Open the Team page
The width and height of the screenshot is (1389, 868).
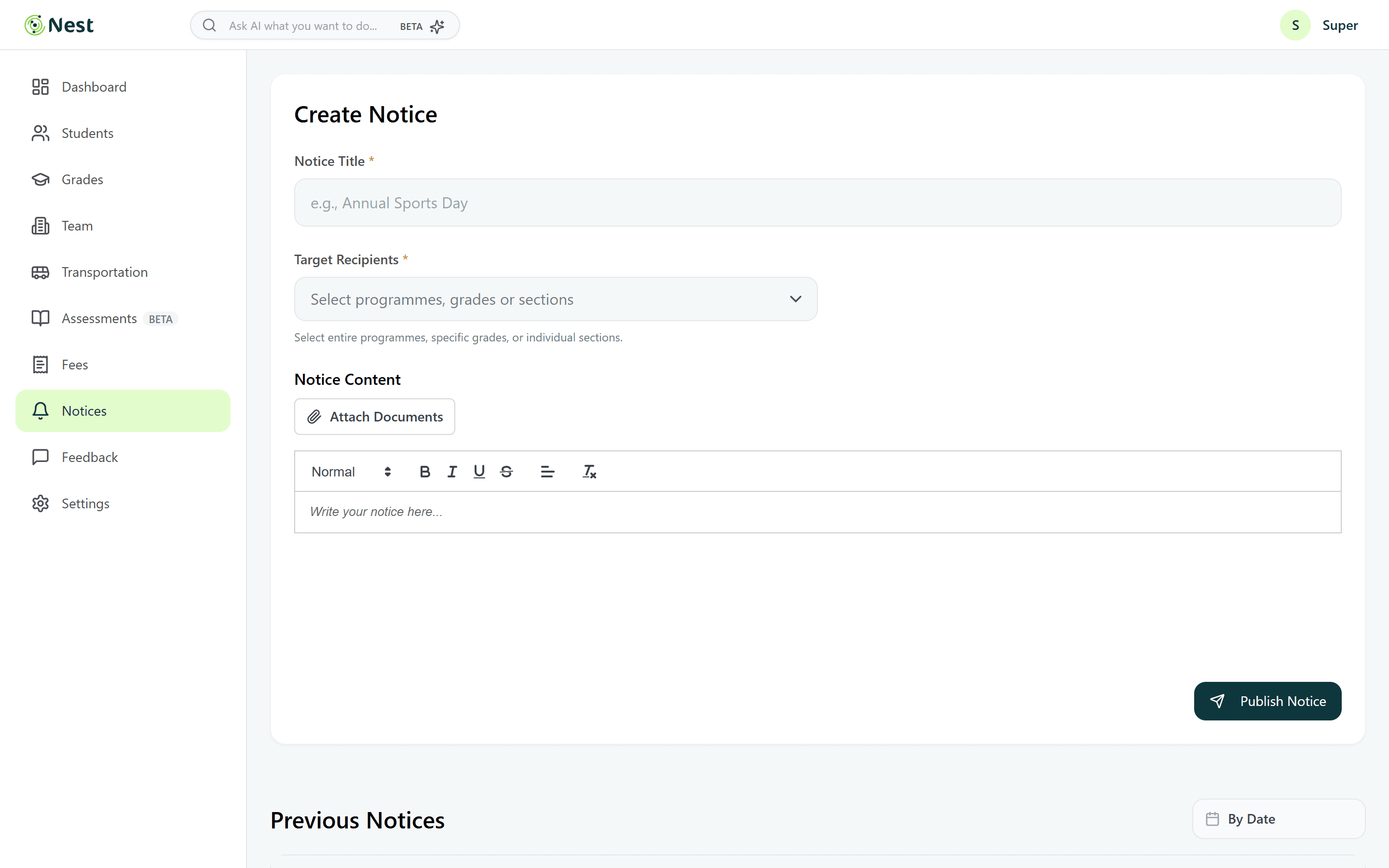[x=123, y=226]
